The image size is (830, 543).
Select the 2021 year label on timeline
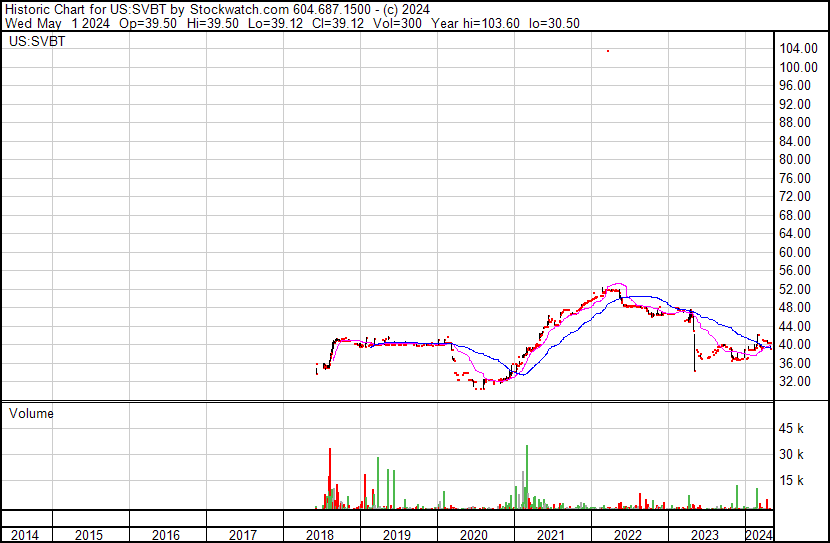(x=551, y=535)
